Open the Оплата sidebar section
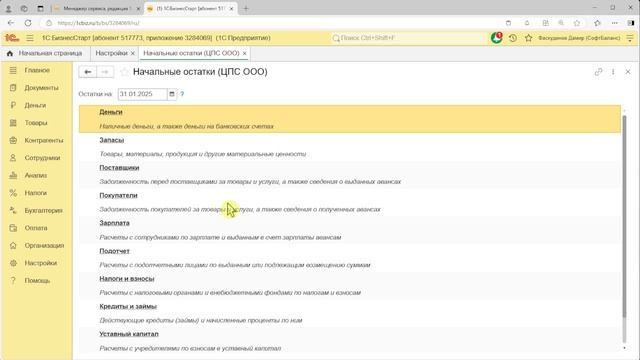This screenshot has width=640, height=360. [37, 228]
